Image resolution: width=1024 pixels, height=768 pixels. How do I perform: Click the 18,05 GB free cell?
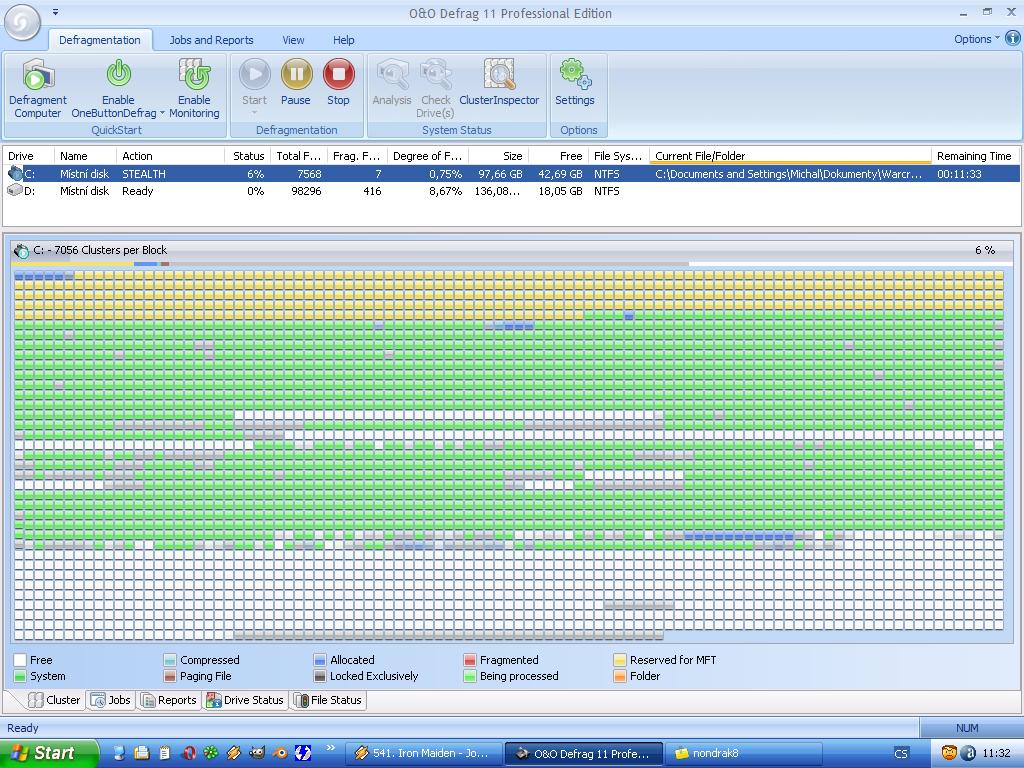(560, 191)
